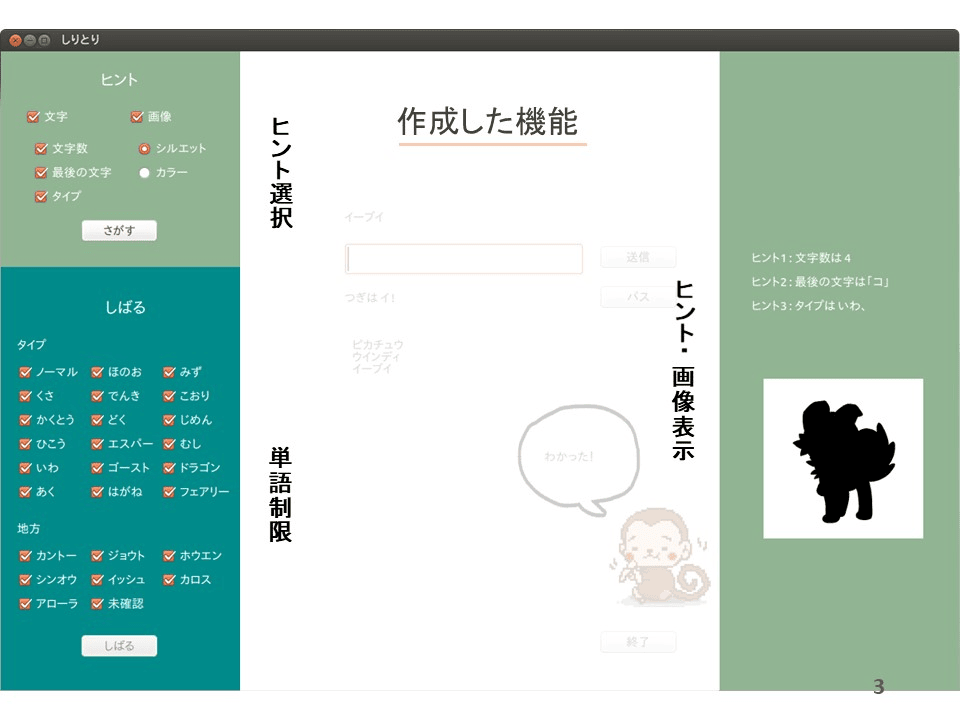Click the 送信 send button
This screenshot has width=960, height=720.
(x=638, y=257)
